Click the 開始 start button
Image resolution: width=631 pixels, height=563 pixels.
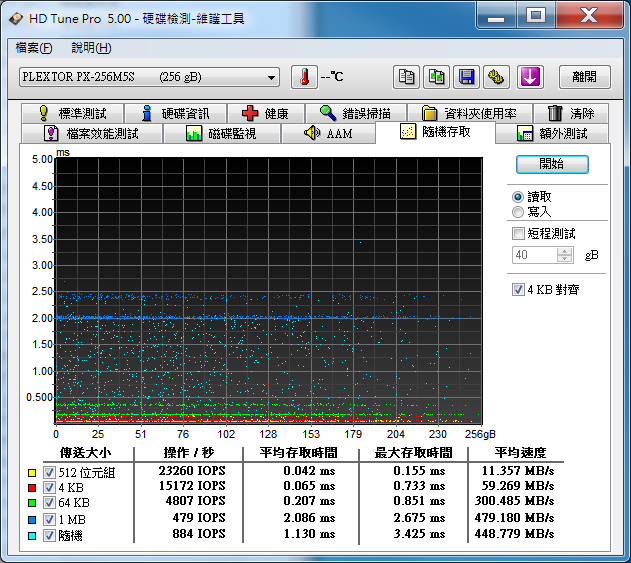pos(552,164)
